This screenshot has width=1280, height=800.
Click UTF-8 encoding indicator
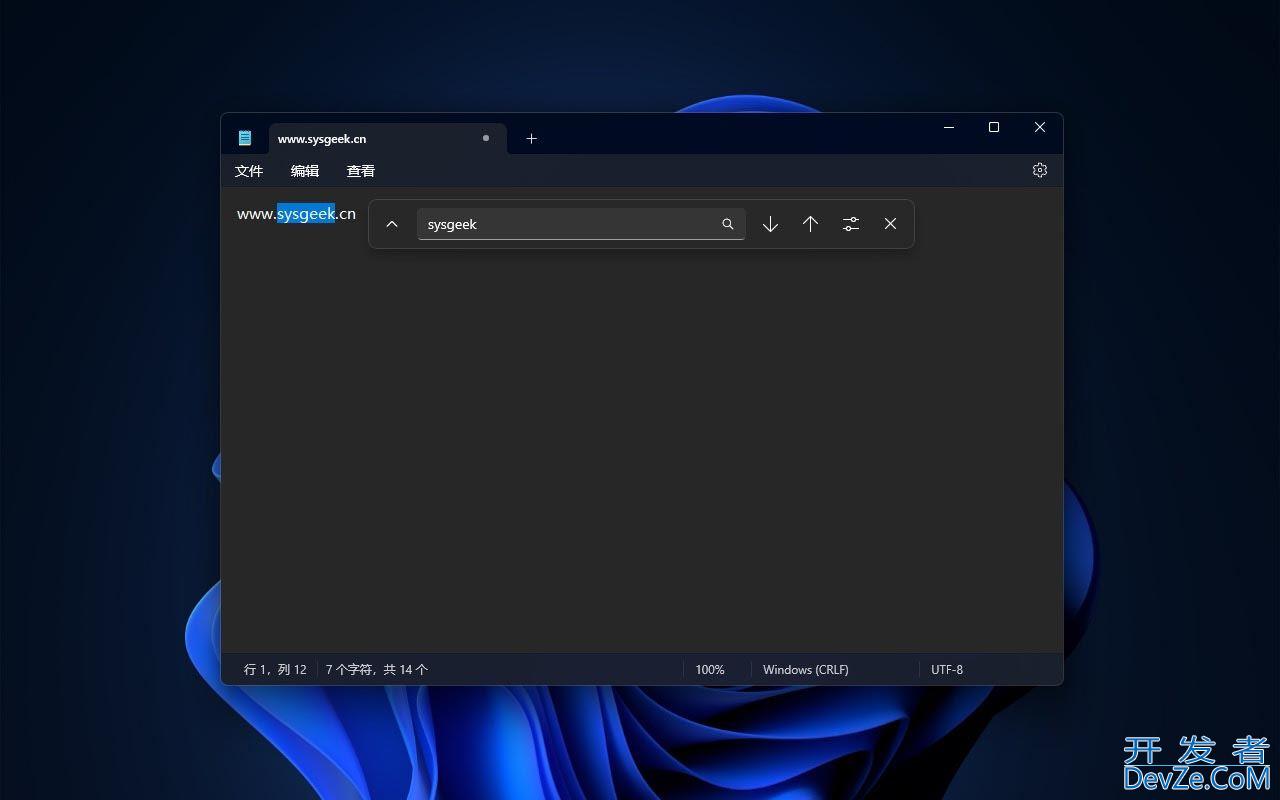point(947,670)
